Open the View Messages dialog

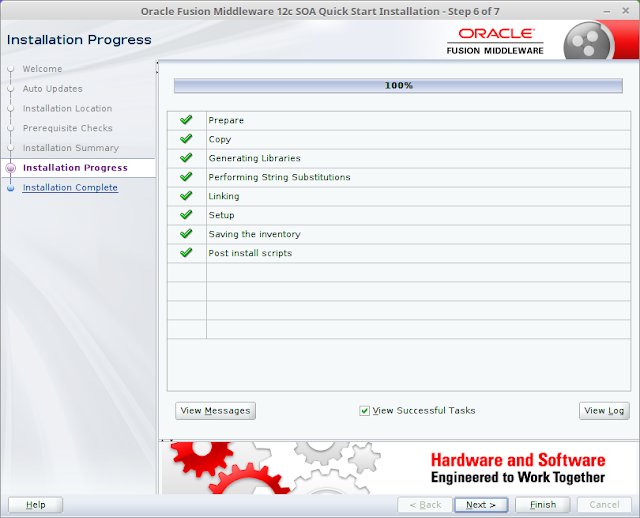click(216, 411)
